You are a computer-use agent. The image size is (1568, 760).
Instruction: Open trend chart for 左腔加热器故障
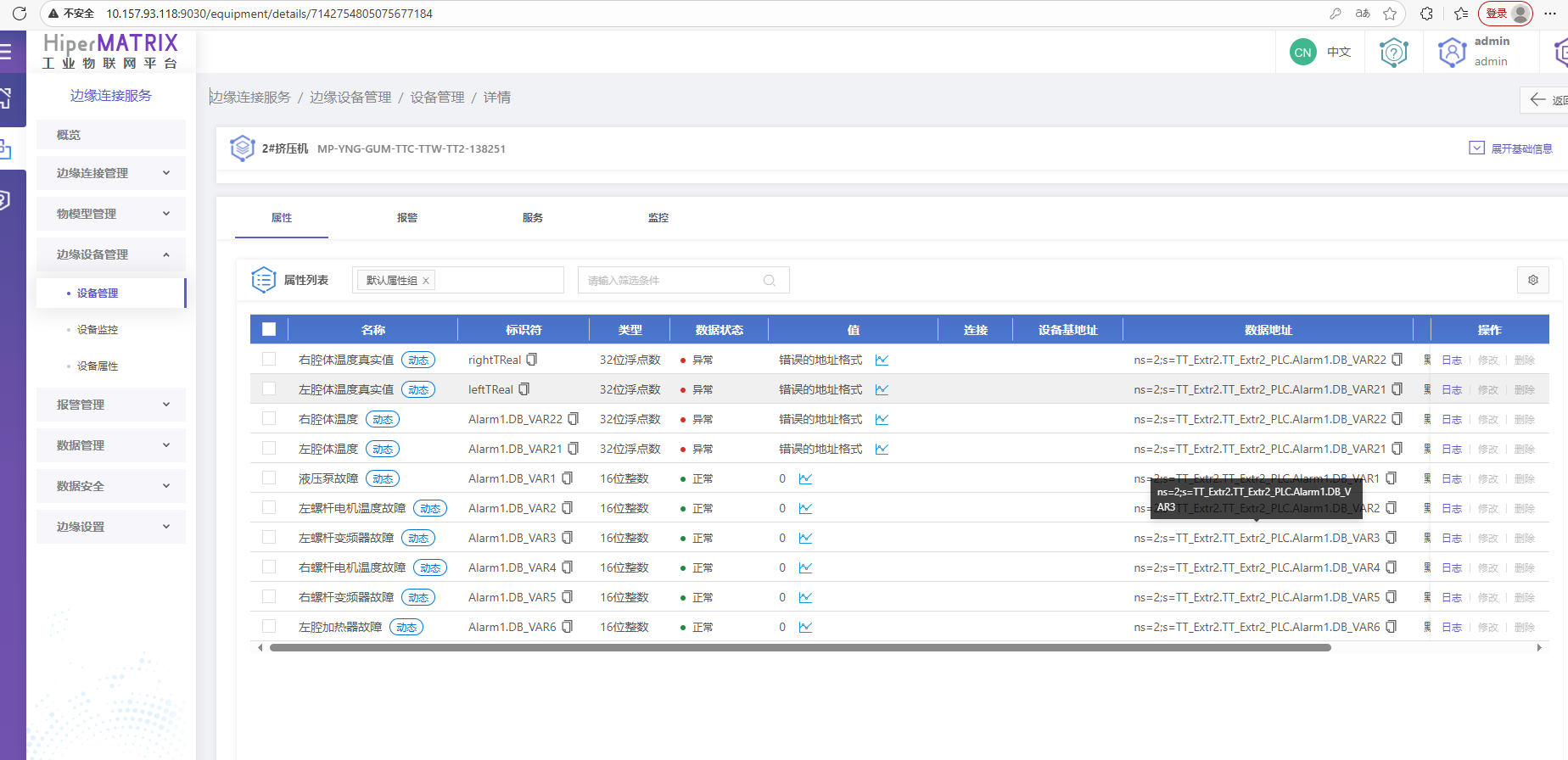click(805, 627)
